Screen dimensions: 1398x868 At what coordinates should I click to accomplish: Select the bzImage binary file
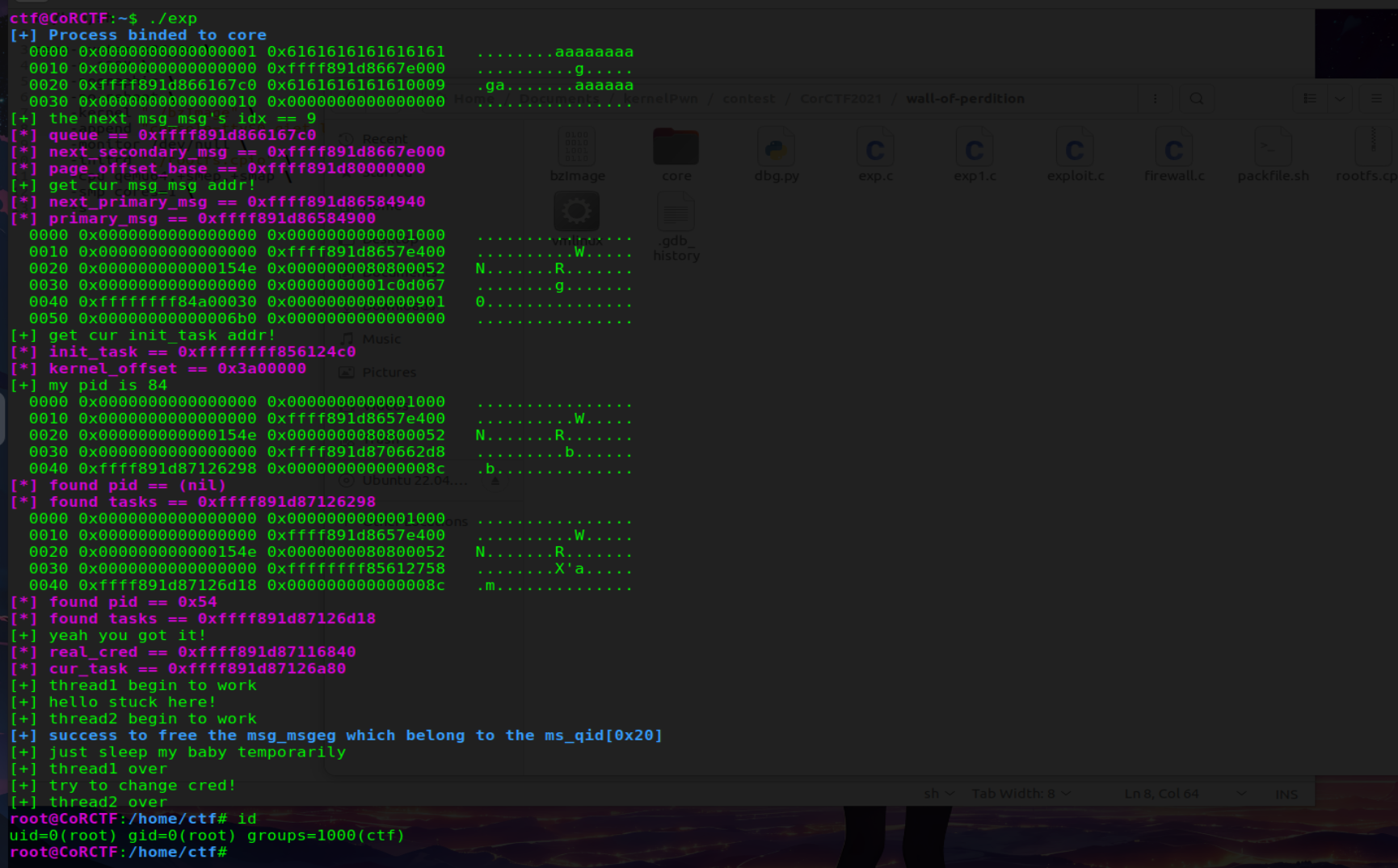(x=576, y=148)
